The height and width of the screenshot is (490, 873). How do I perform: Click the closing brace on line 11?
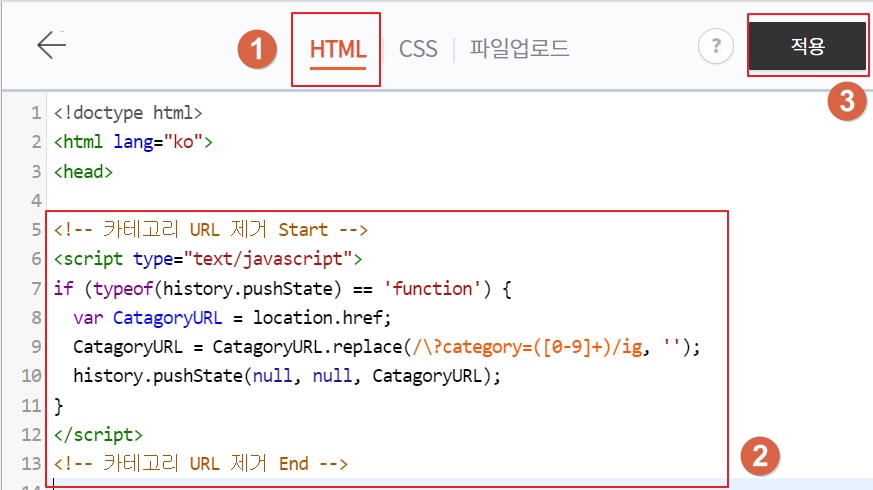(58, 406)
